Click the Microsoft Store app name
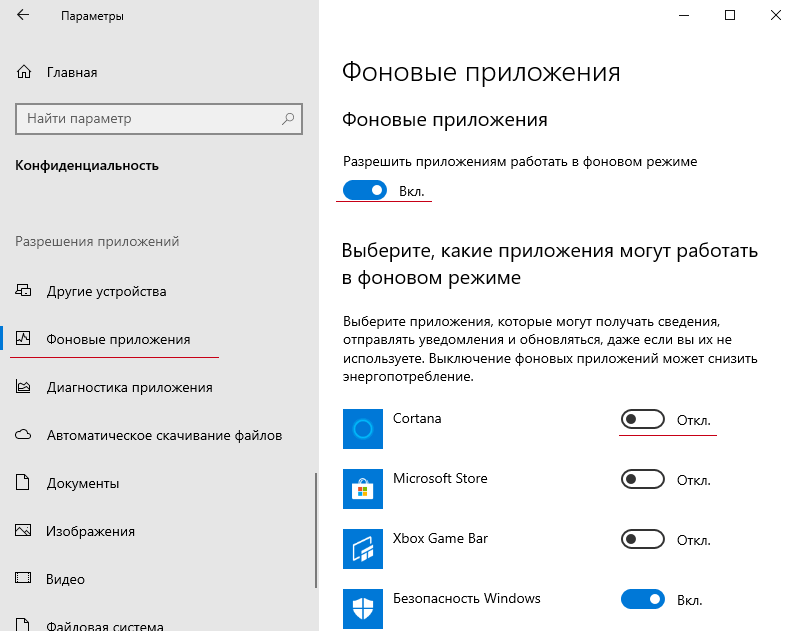 (440, 478)
